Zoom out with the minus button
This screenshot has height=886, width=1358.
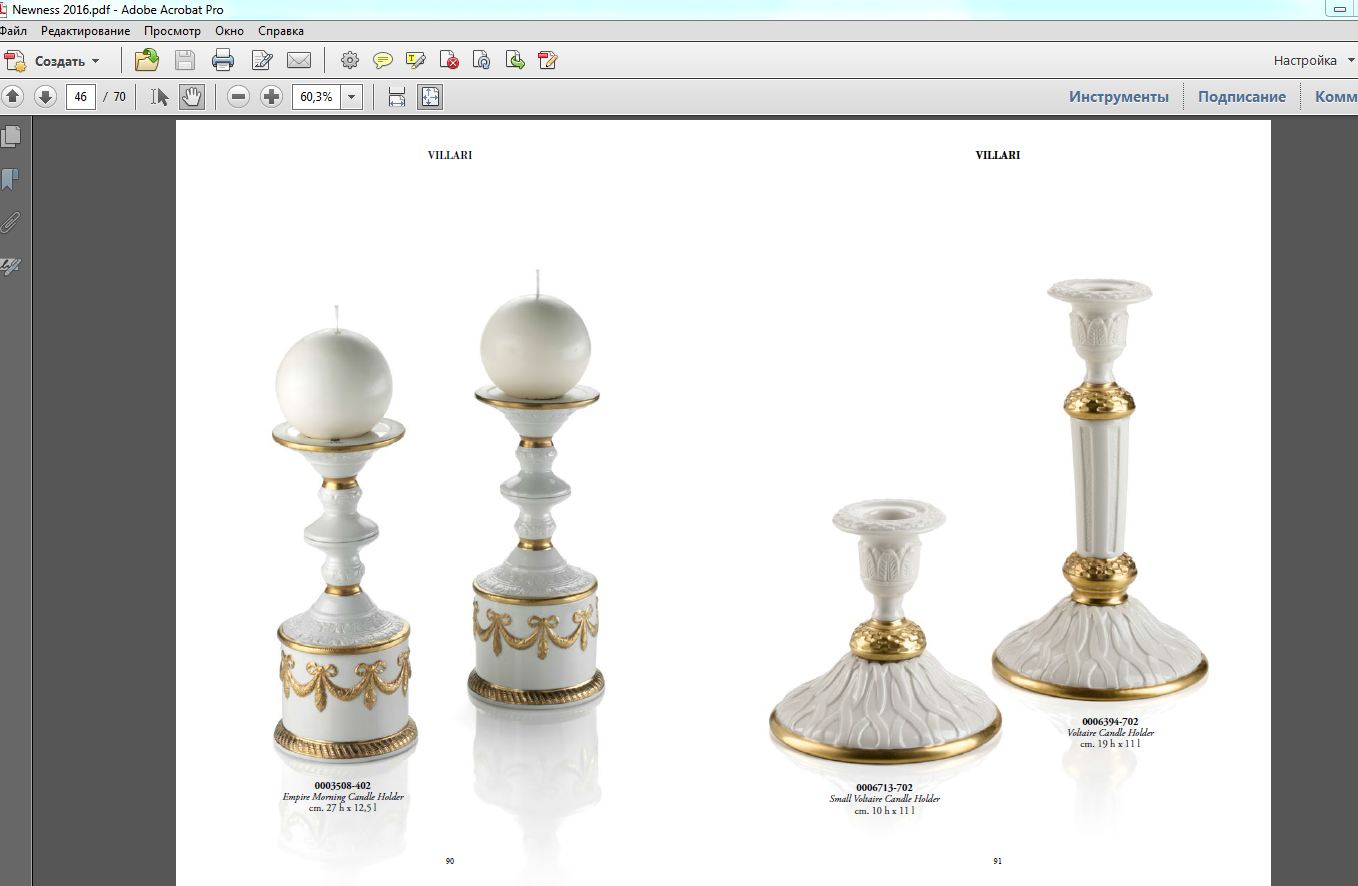coord(238,97)
